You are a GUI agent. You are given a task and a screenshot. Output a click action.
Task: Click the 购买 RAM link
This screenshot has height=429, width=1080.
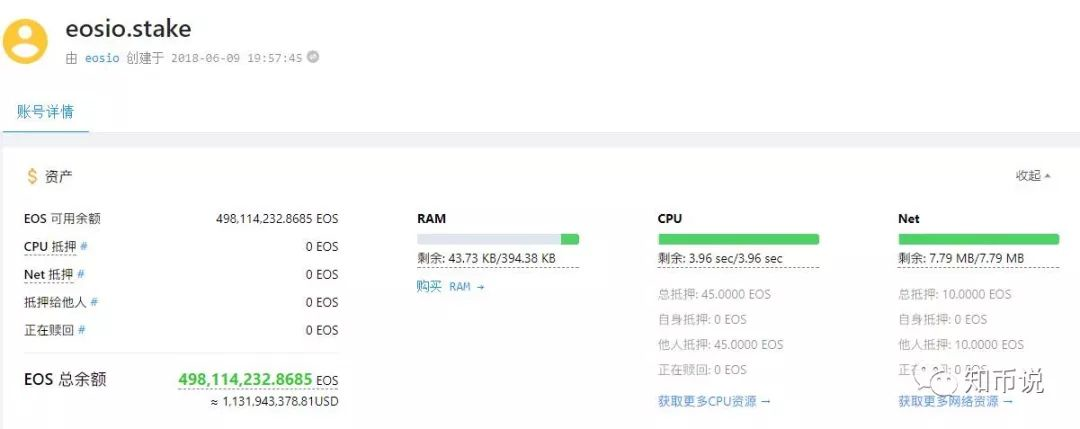point(450,286)
